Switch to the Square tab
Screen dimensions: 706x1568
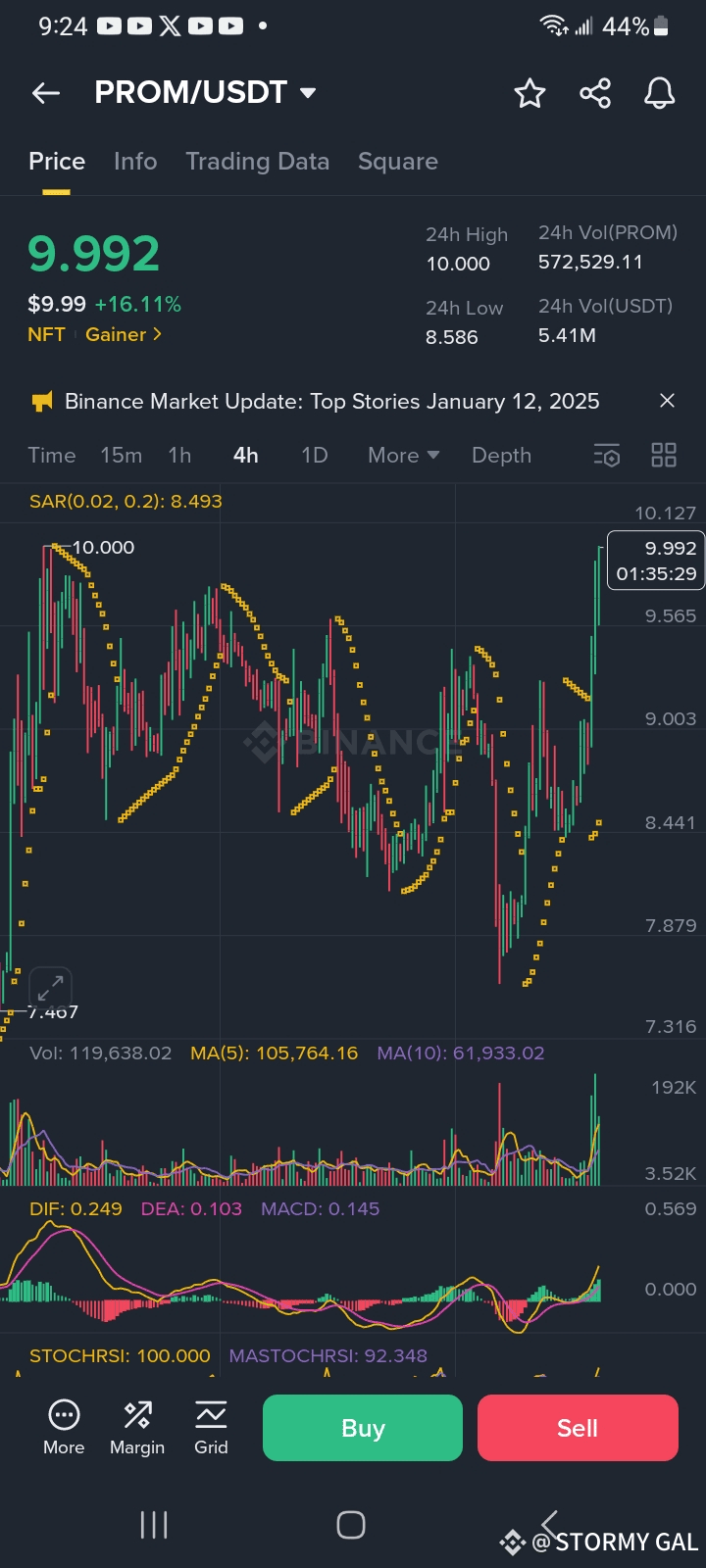[x=398, y=162]
